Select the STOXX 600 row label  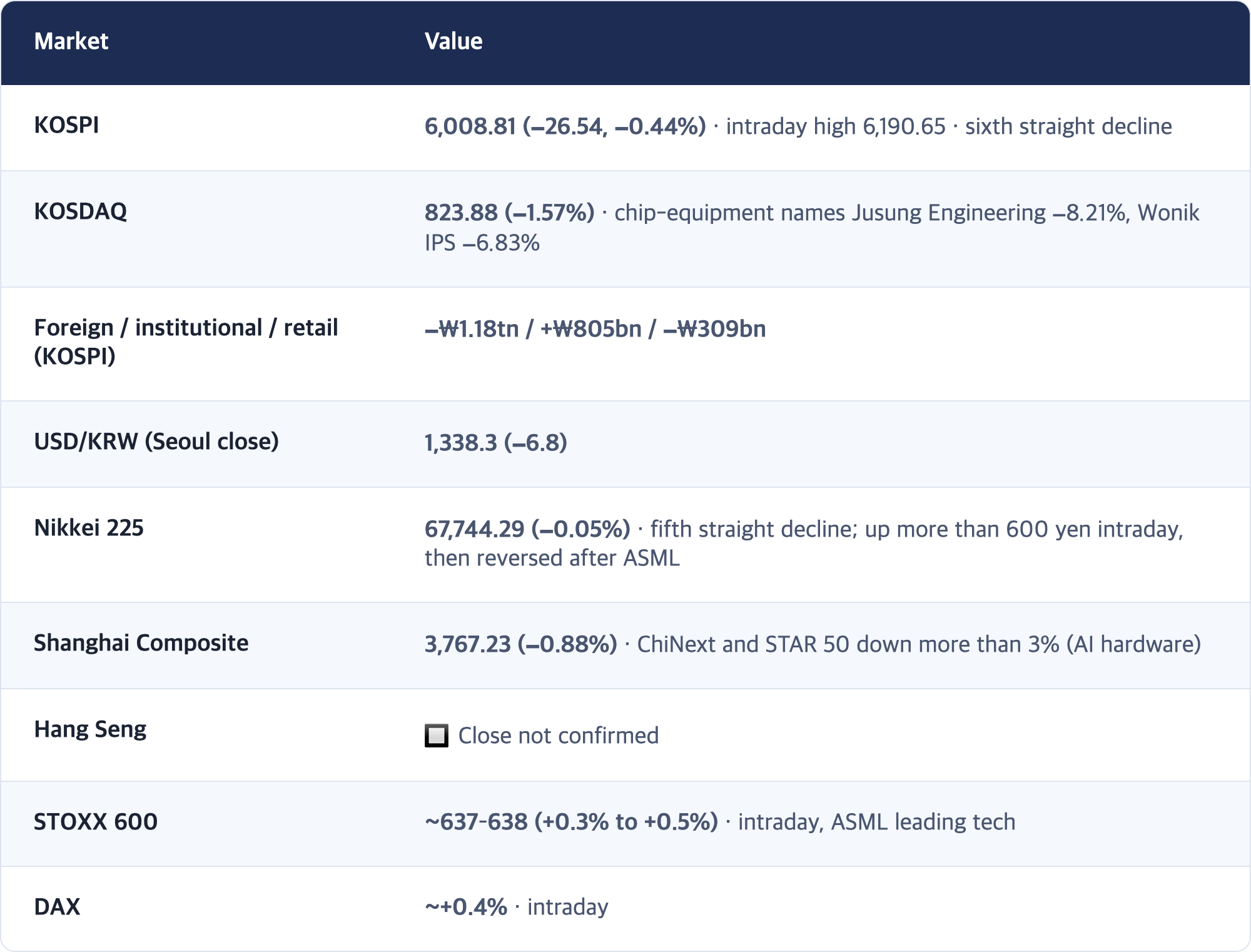(96, 822)
